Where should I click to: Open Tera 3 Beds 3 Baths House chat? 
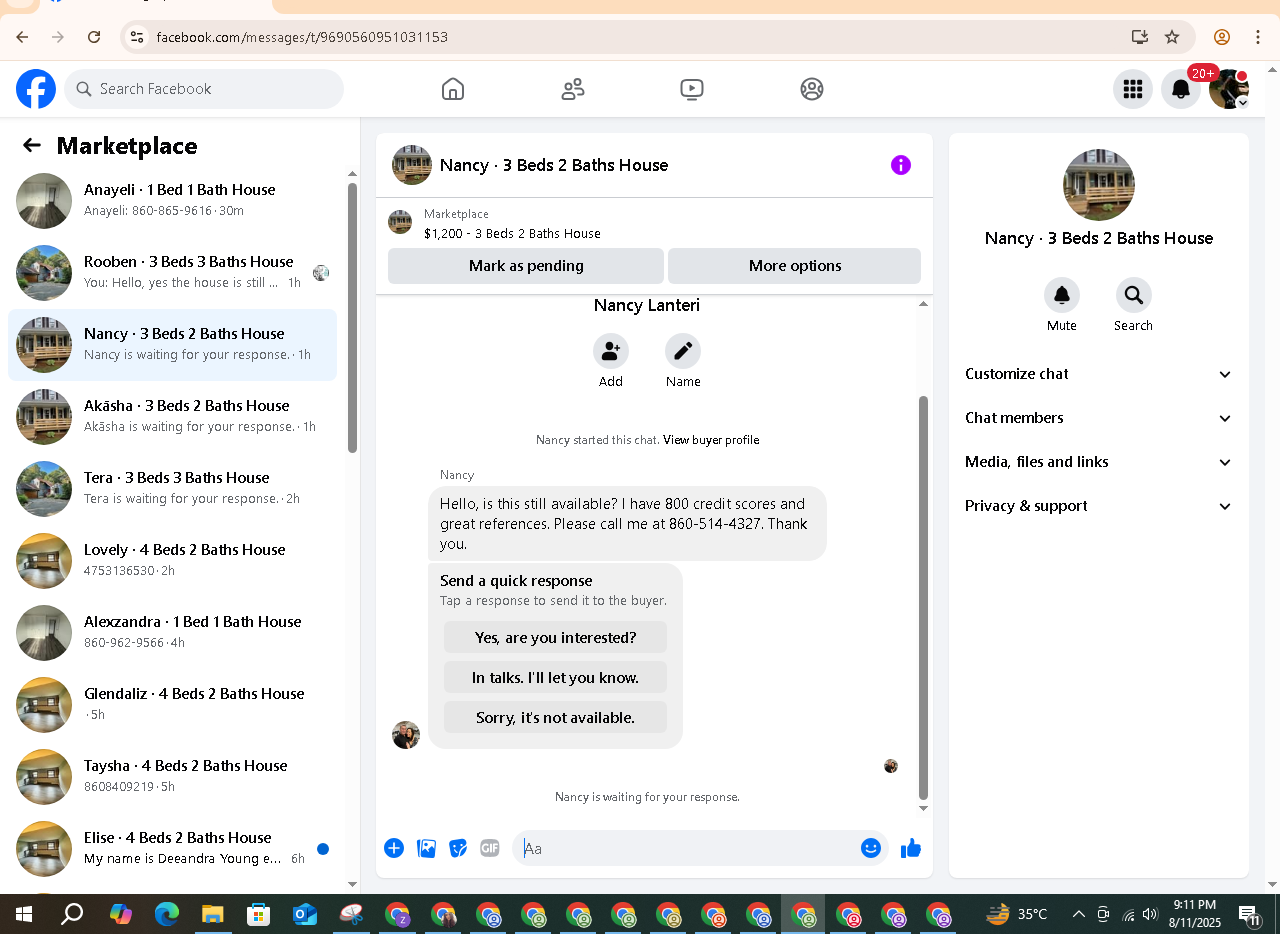pos(172,489)
